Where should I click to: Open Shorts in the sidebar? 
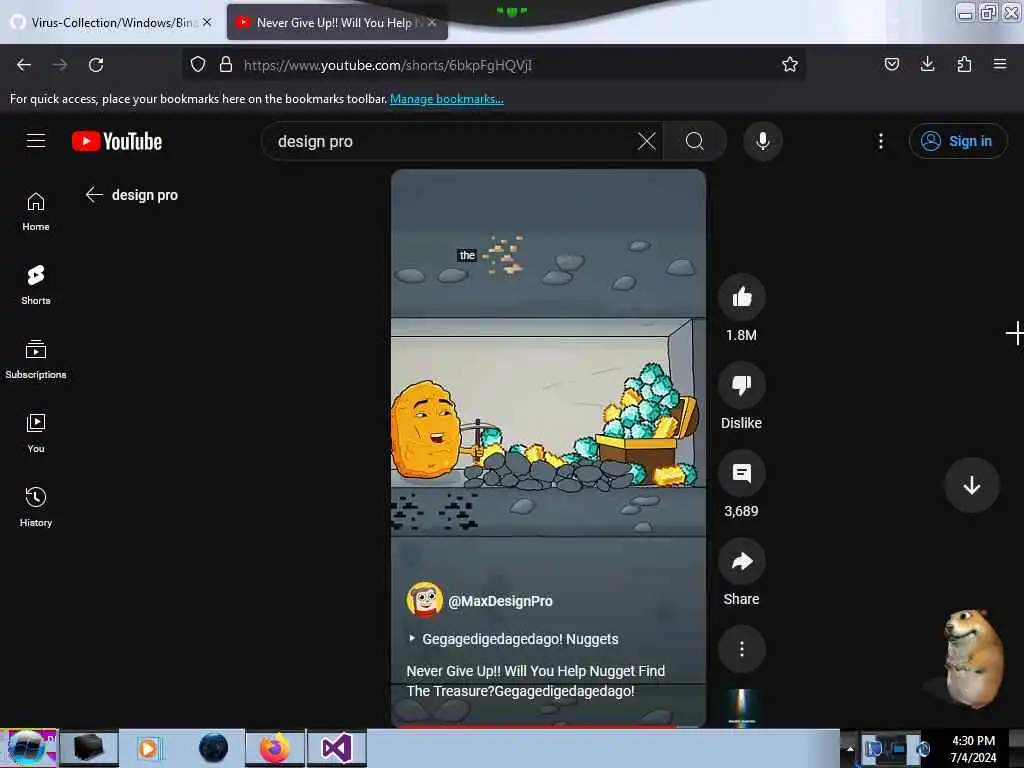pyautogui.click(x=36, y=285)
